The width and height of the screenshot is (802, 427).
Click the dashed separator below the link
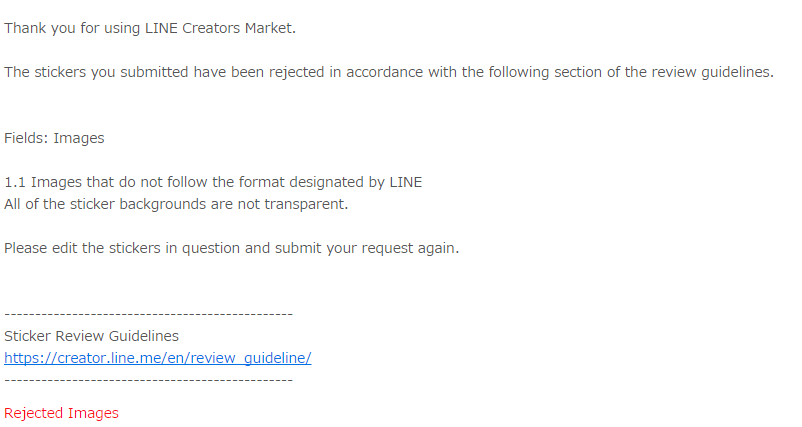(x=148, y=380)
